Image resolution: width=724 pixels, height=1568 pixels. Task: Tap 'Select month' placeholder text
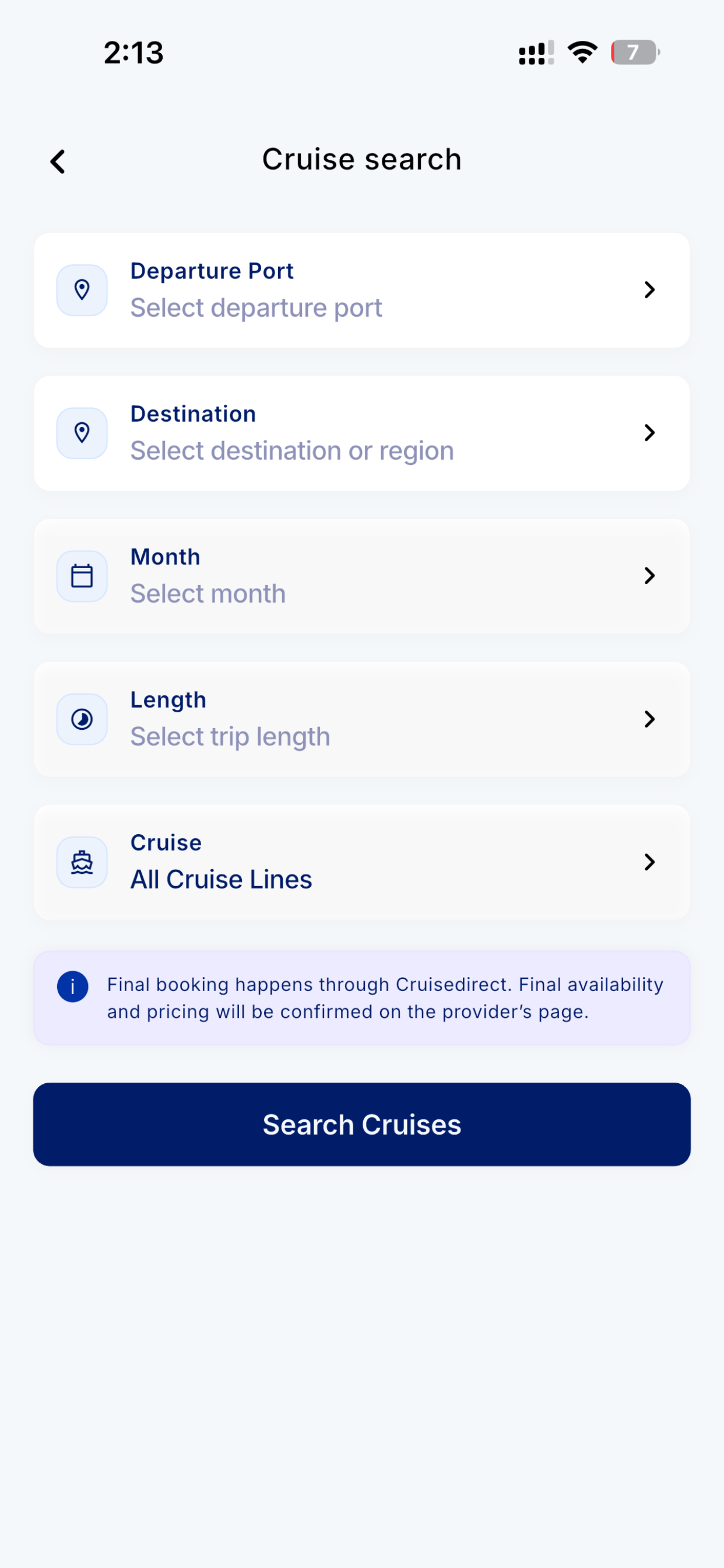[208, 594]
